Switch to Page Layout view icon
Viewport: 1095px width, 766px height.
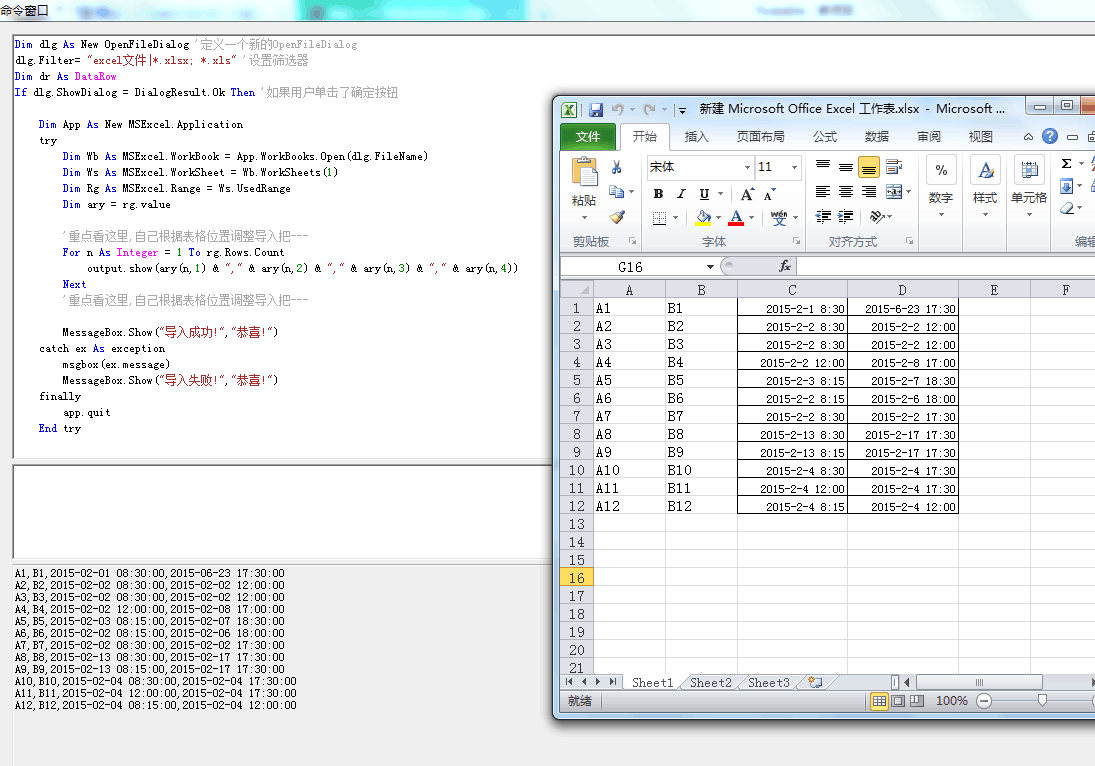pos(898,701)
